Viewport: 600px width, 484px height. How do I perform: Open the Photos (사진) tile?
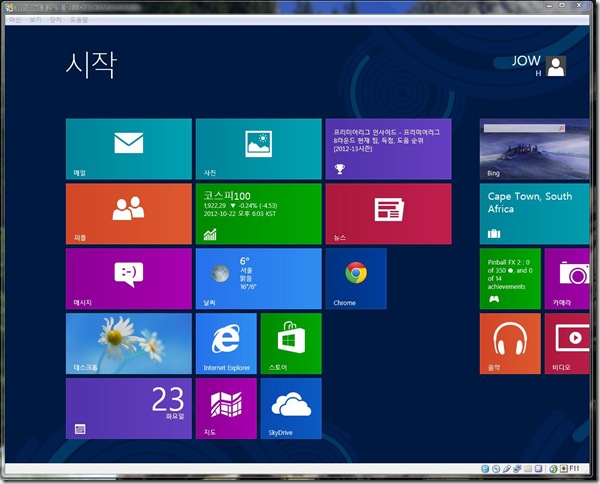point(258,148)
